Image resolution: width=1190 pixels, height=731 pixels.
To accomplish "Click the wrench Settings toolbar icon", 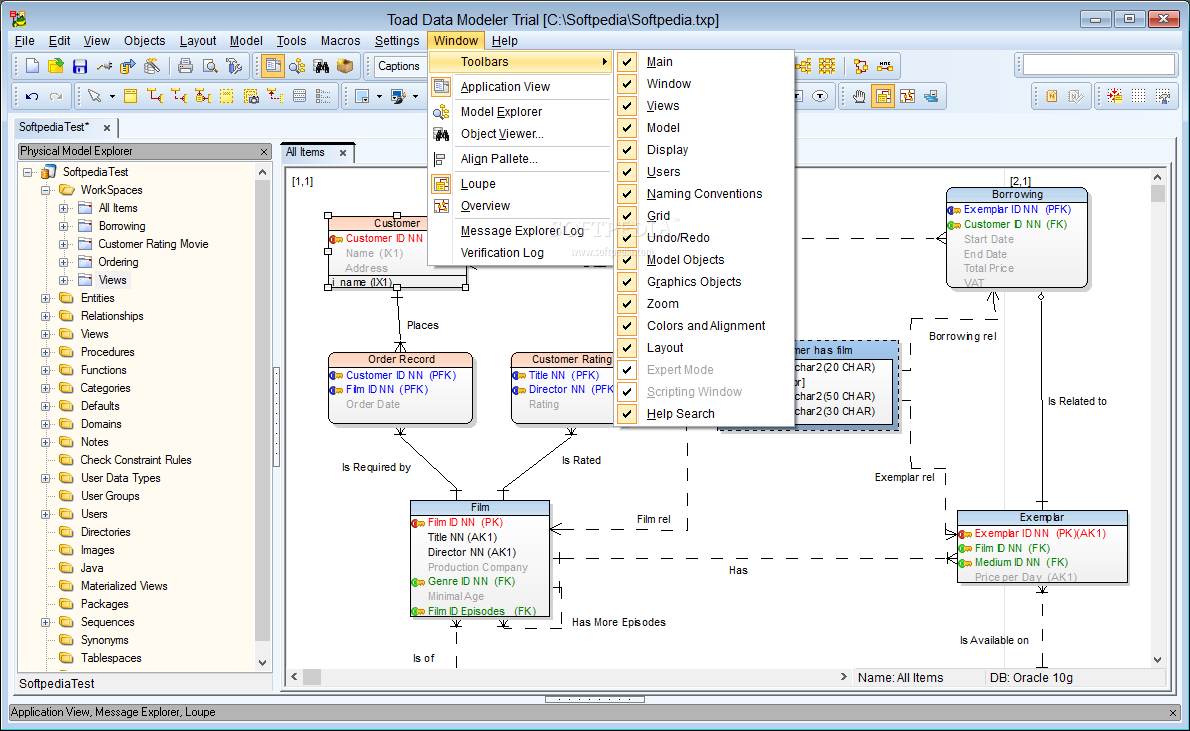I will pos(235,66).
